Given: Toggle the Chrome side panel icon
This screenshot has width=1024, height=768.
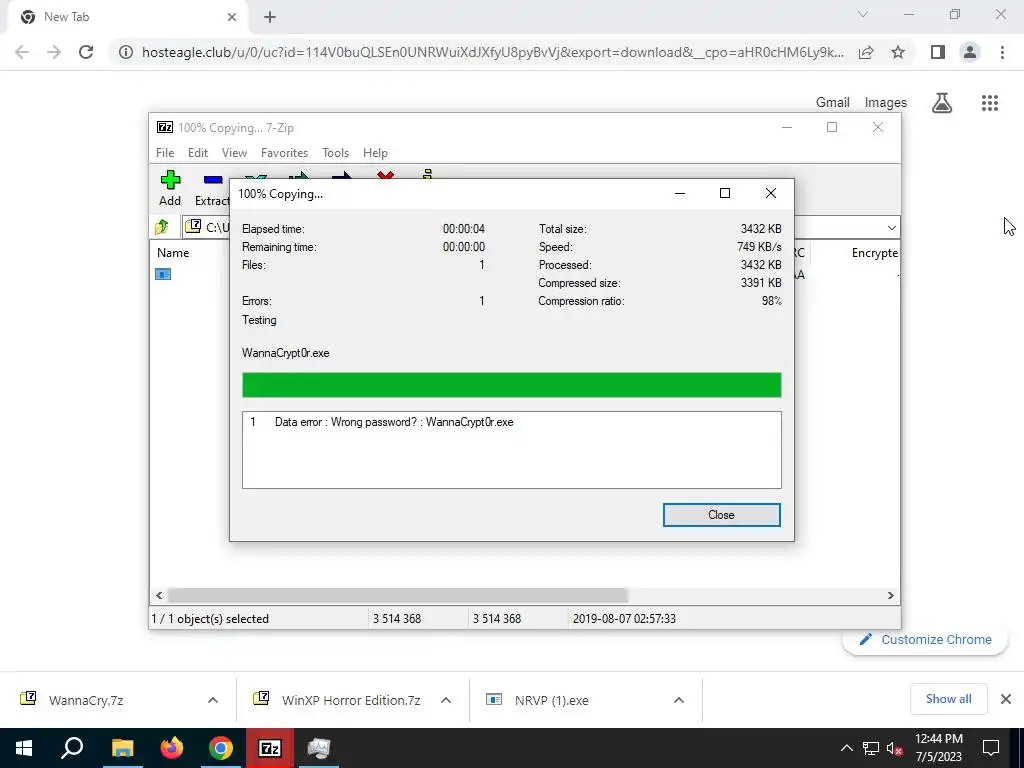Looking at the screenshot, I should click(938, 52).
